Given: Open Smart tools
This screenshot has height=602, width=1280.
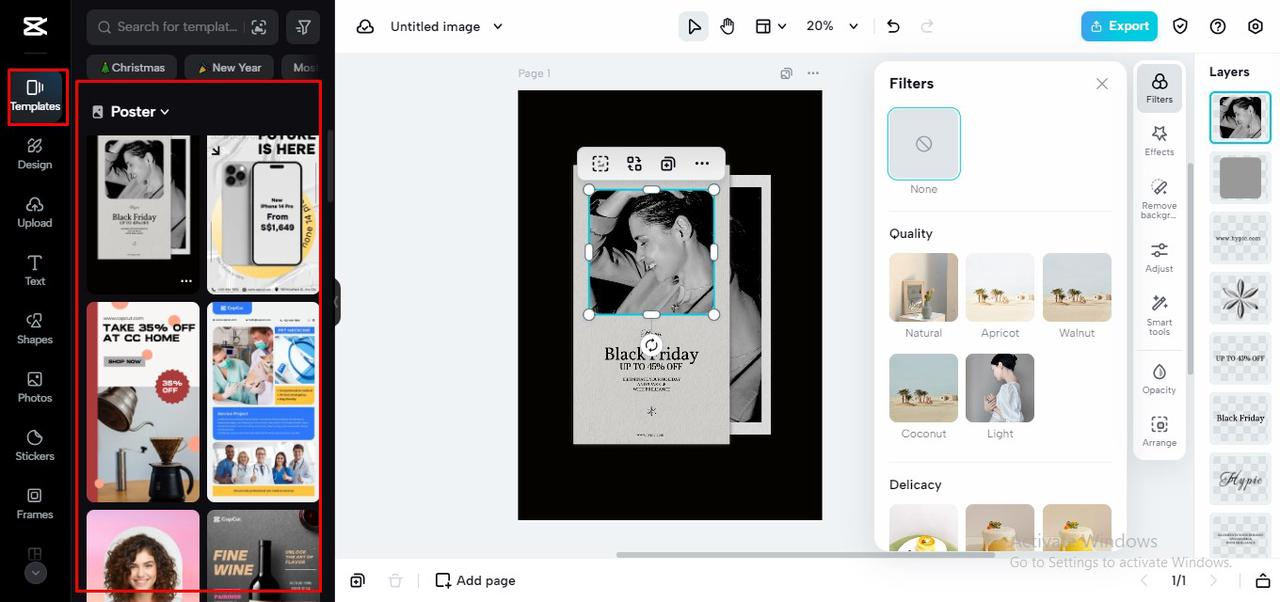Looking at the screenshot, I should pyautogui.click(x=1159, y=315).
